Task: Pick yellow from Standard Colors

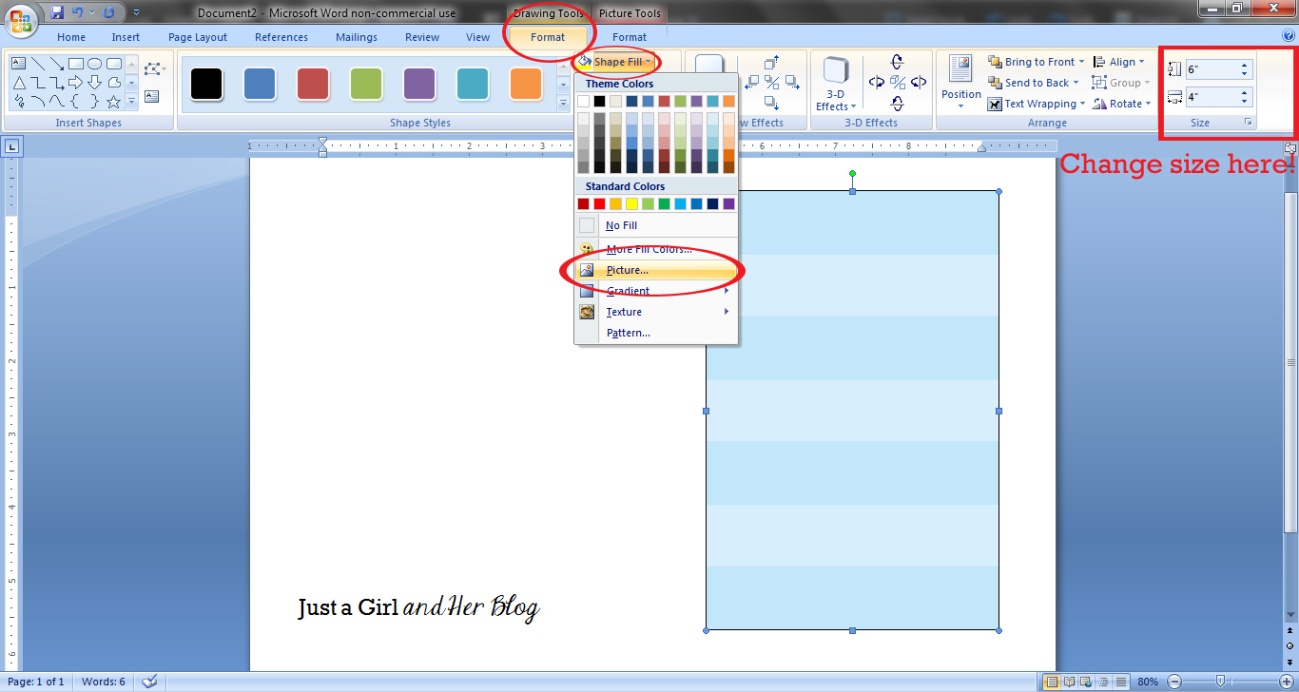Action: tap(632, 204)
